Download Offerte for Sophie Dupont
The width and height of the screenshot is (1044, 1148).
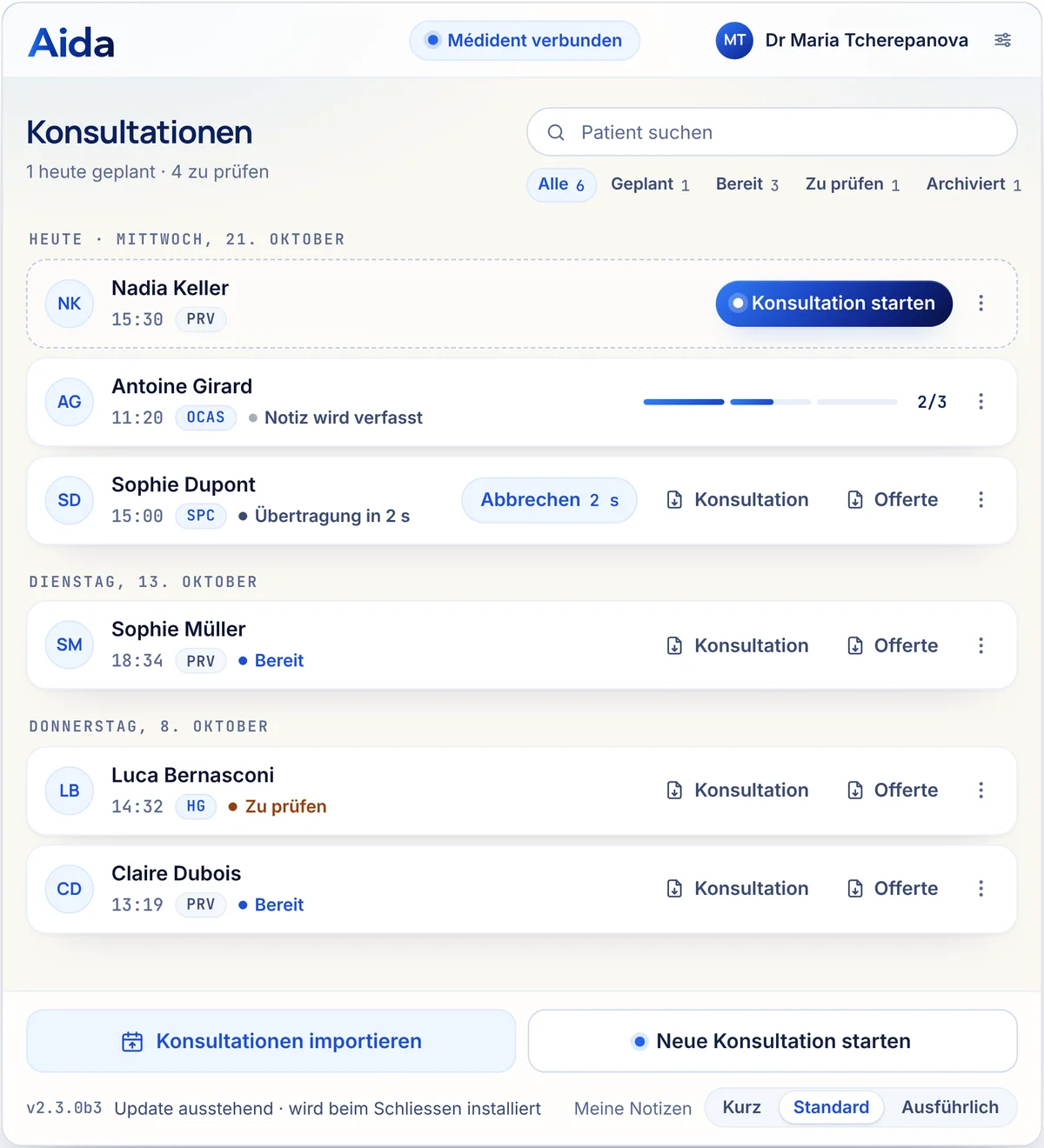[x=893, y=499]
